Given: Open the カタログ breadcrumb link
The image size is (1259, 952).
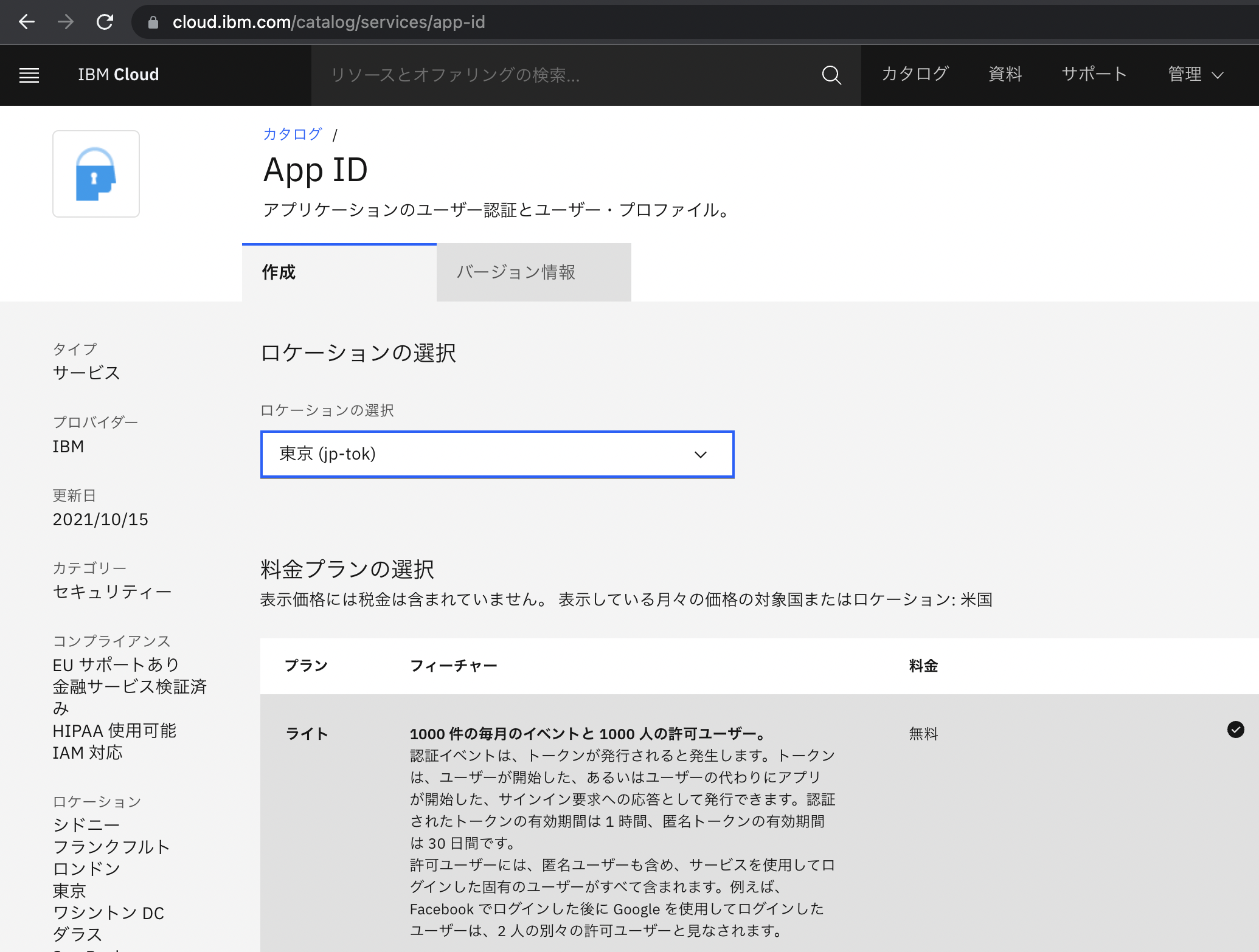Looking at the screenshot, I should pos(292,134).
